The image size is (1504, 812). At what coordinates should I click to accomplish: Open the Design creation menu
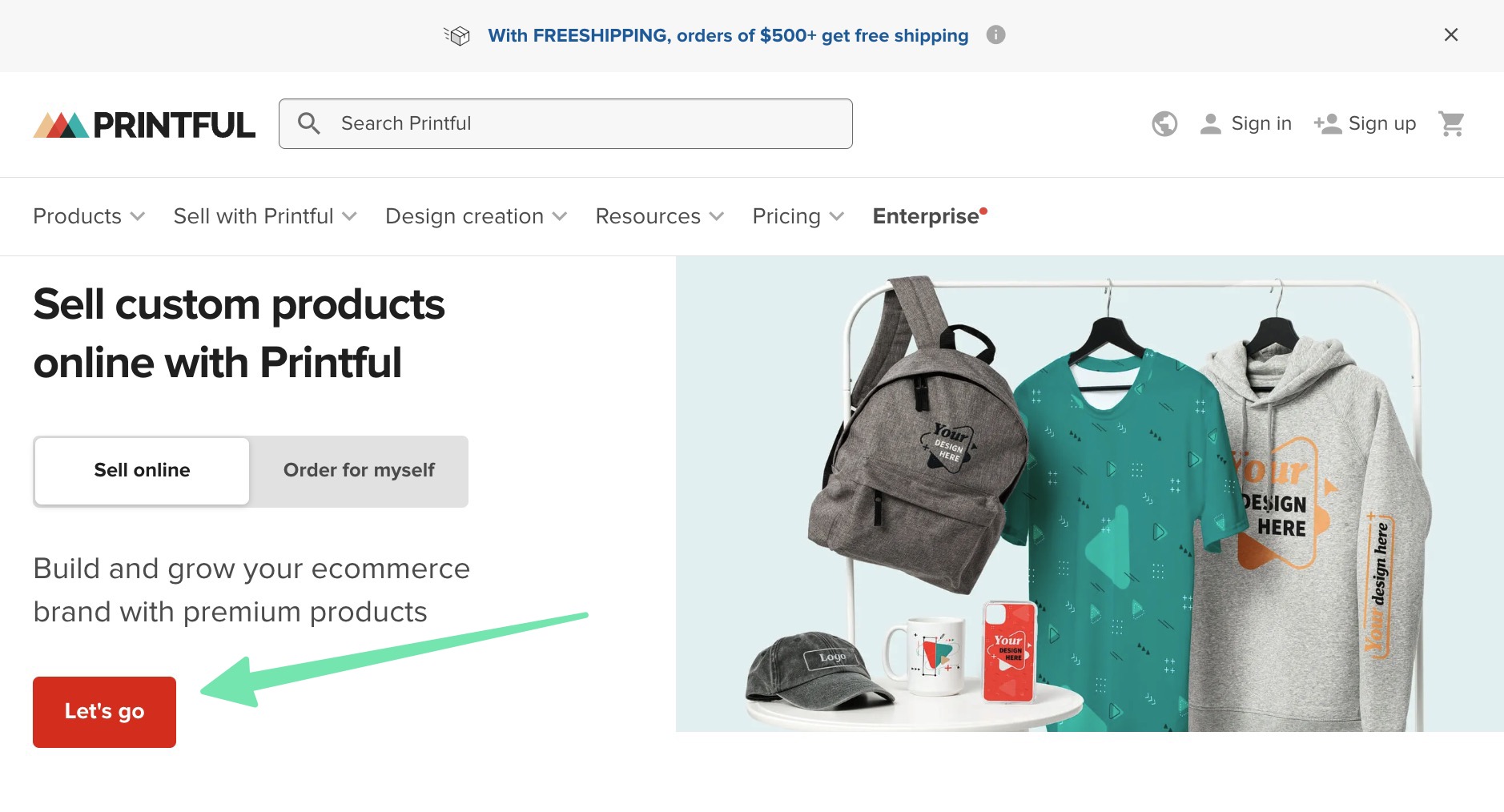pyautogui.click(x=475, y=216)
